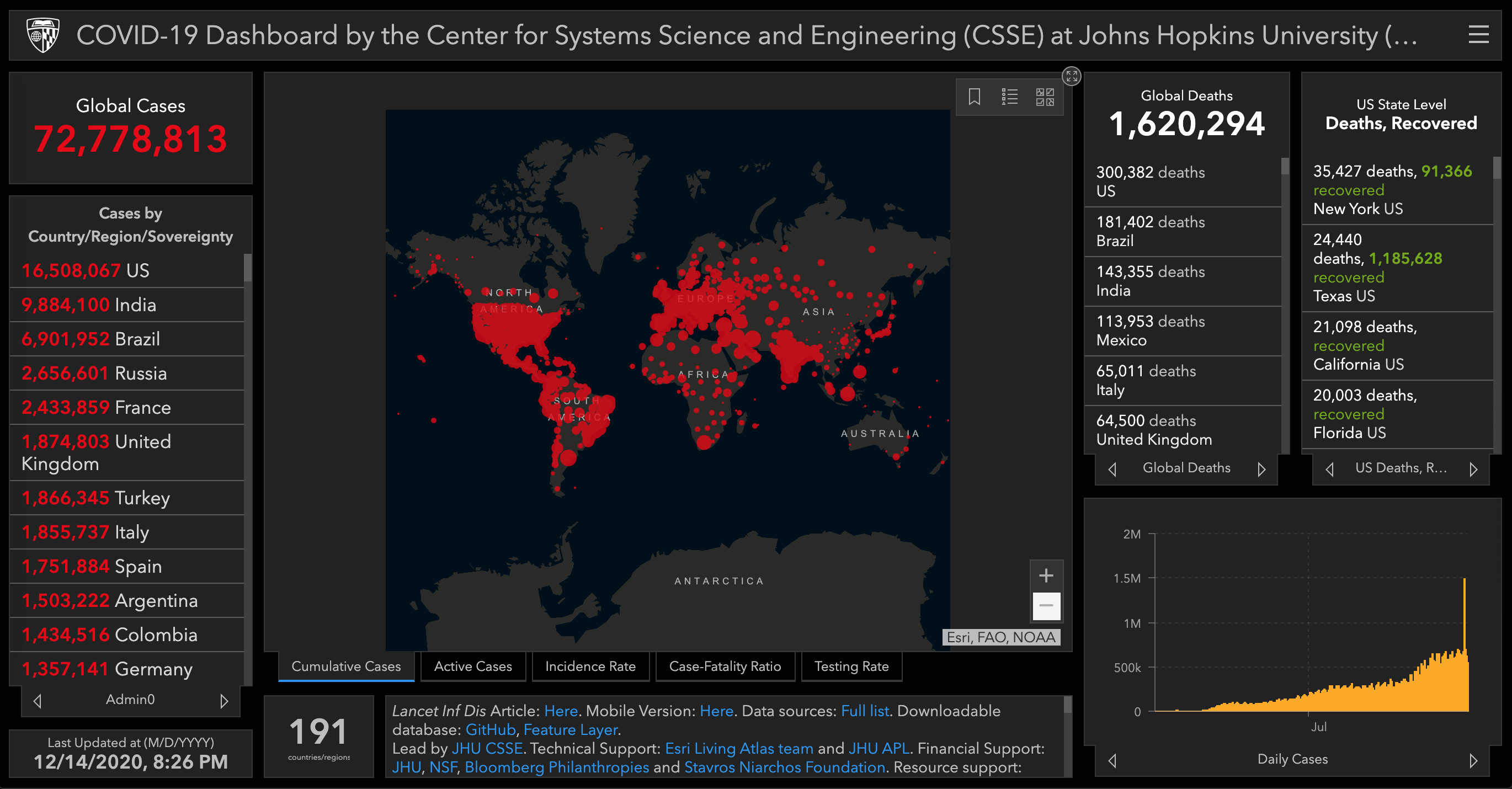Select Brazil with 6,901,952 cases

coord(127,339)
